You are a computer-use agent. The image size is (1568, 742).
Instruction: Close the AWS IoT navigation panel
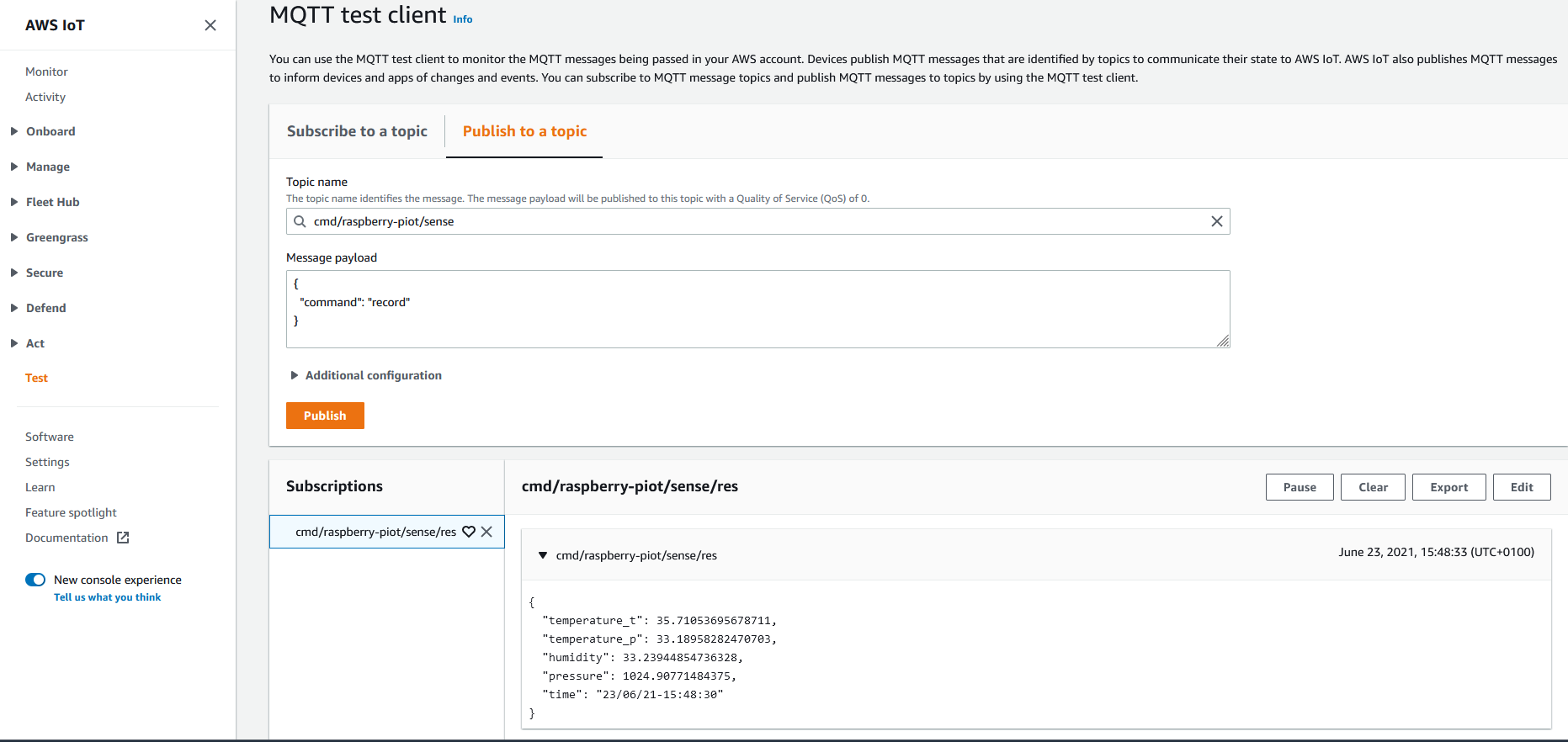(x=210, y=25)
